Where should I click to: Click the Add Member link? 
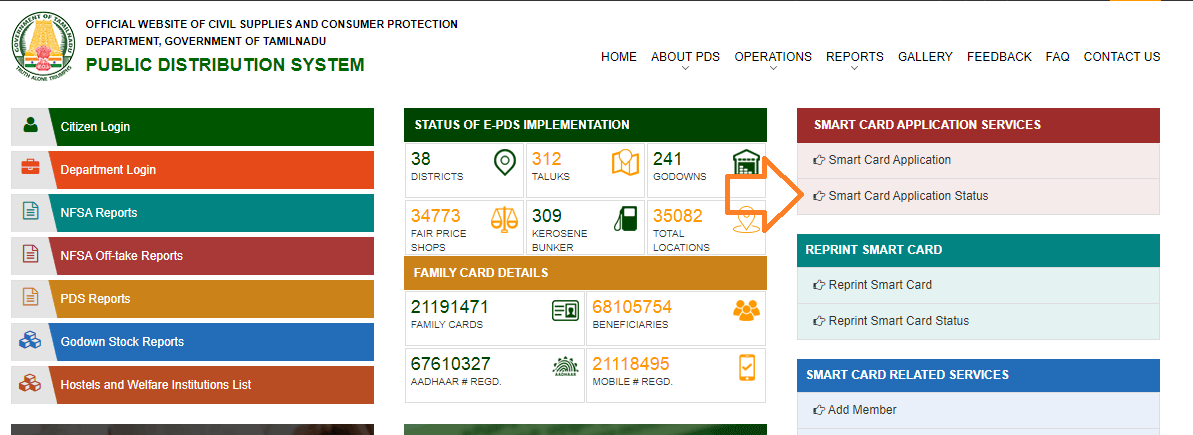[x=861, y=410]
